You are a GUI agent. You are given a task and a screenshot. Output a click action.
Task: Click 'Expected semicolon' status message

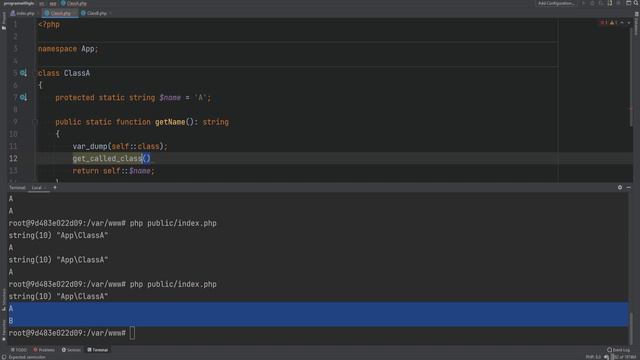coord(27,357)
